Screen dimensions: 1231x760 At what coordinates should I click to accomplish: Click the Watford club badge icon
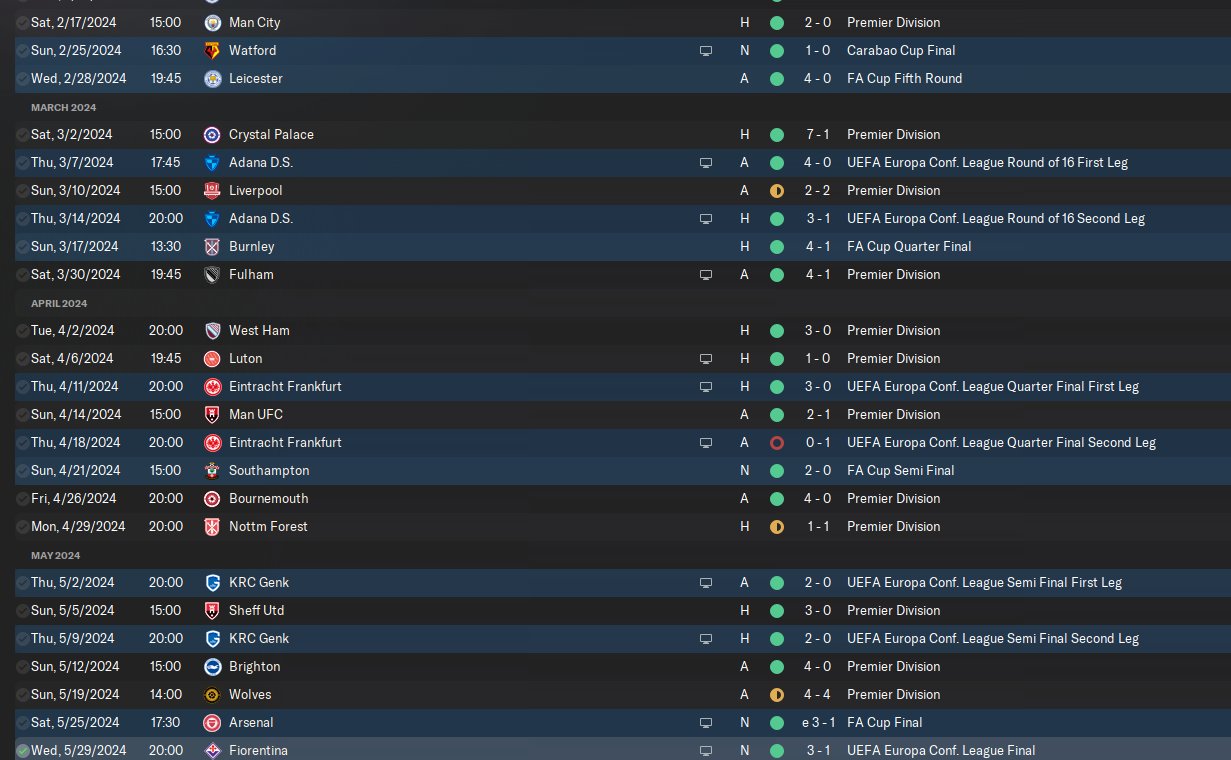pos(212,50)
